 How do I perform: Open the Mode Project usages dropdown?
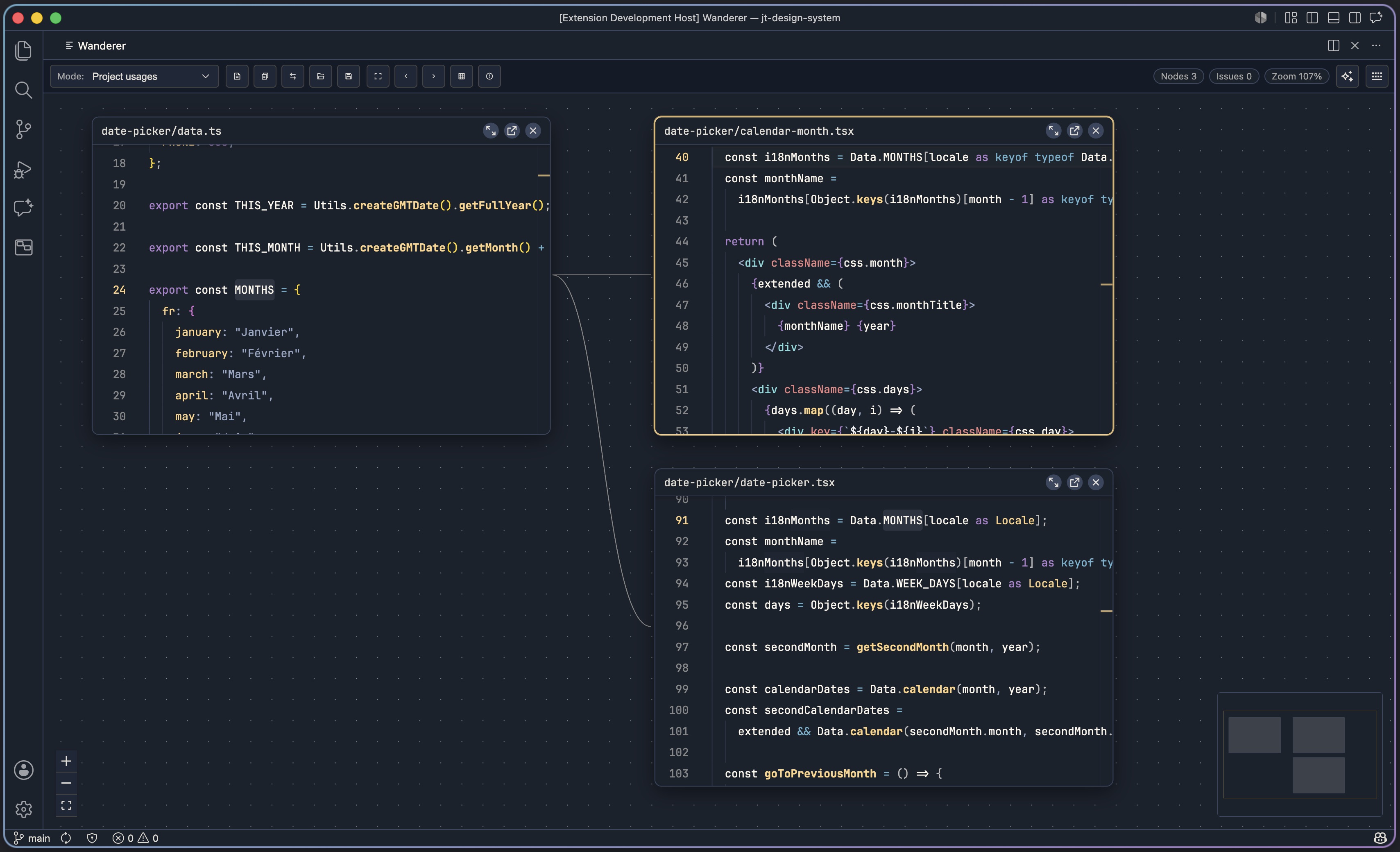pyautogui.click(x=134, y=76)
